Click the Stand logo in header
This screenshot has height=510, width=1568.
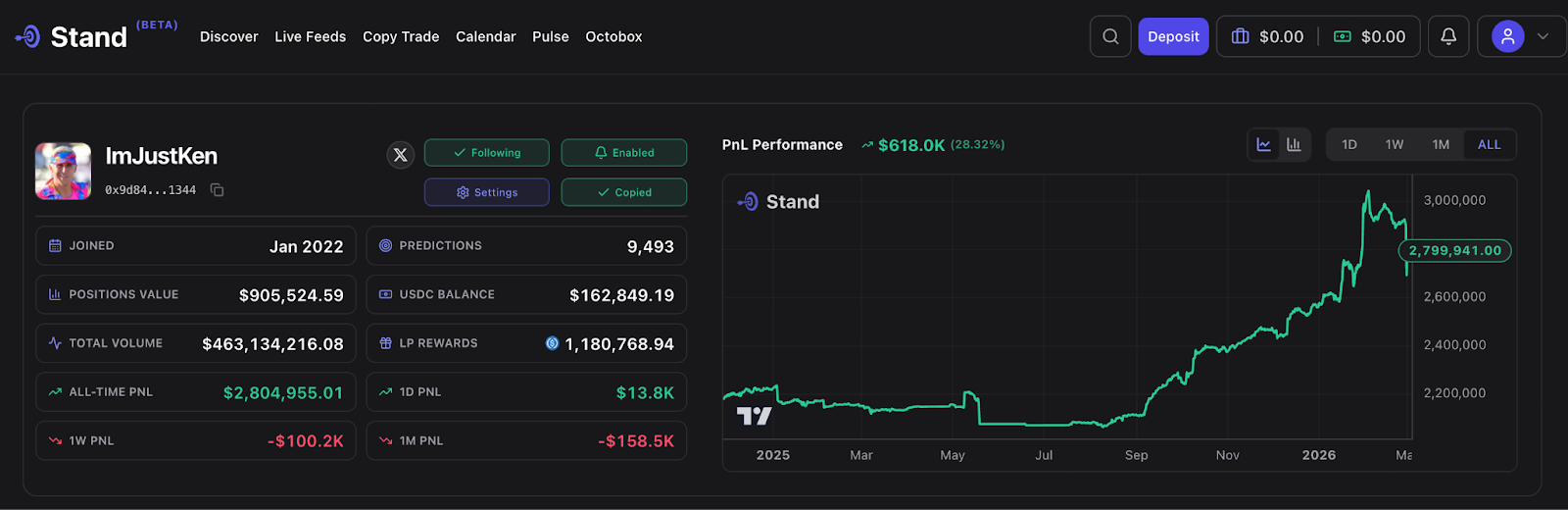(x=72, y=36)
